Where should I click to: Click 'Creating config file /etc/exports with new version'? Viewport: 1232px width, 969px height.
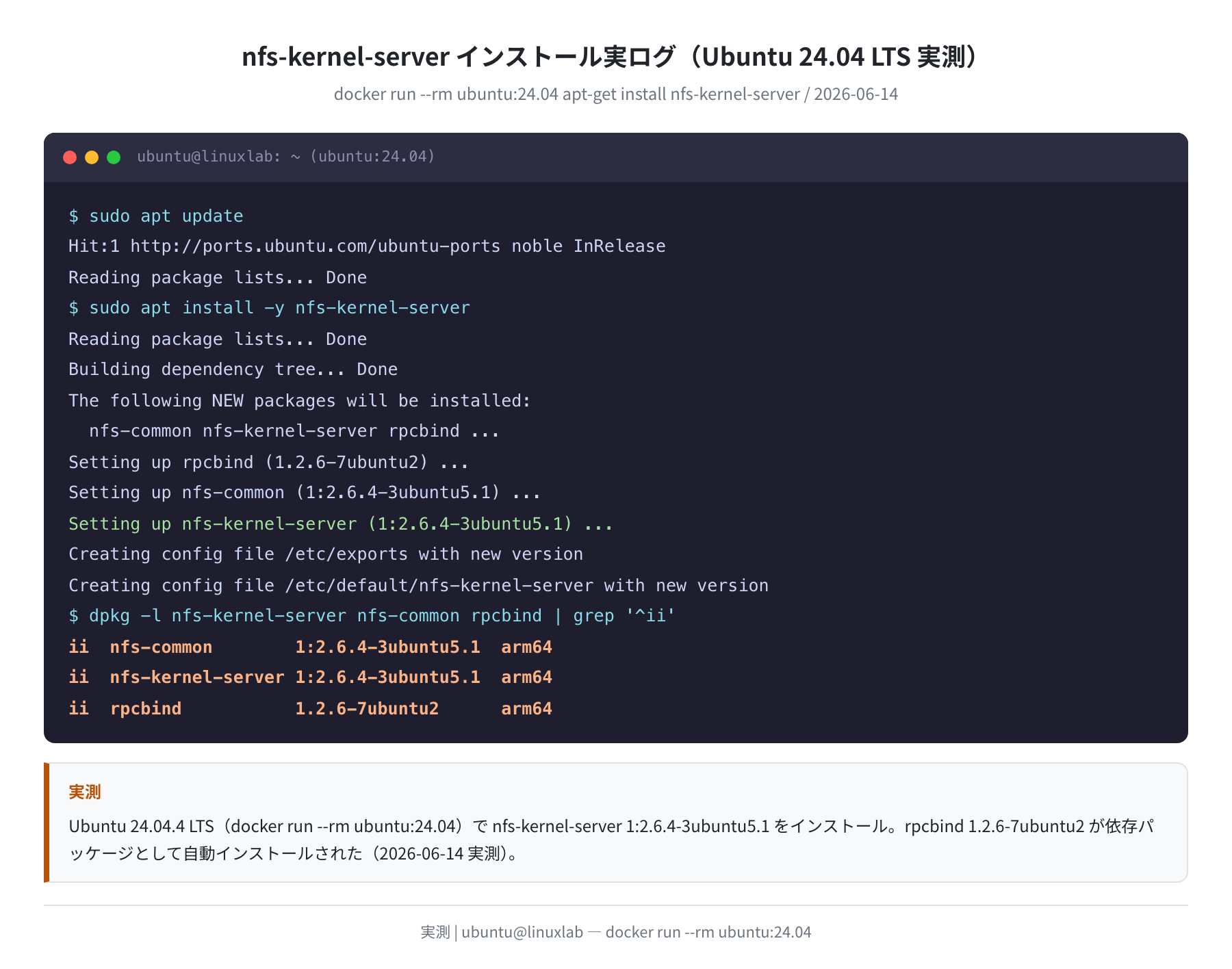point(326,554)
